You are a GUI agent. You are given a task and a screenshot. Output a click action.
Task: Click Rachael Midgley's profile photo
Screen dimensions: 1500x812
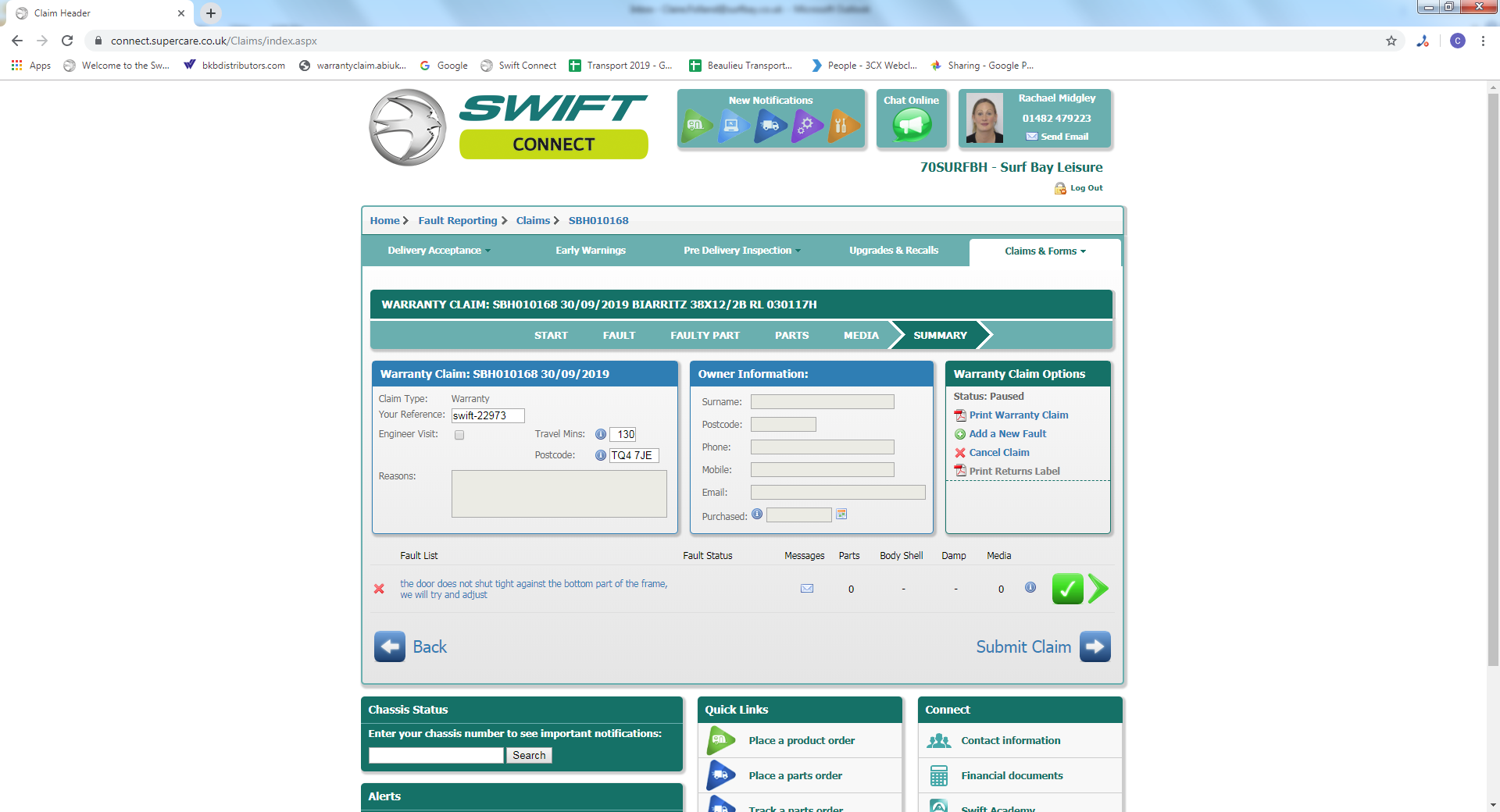(x=984, y=119)
